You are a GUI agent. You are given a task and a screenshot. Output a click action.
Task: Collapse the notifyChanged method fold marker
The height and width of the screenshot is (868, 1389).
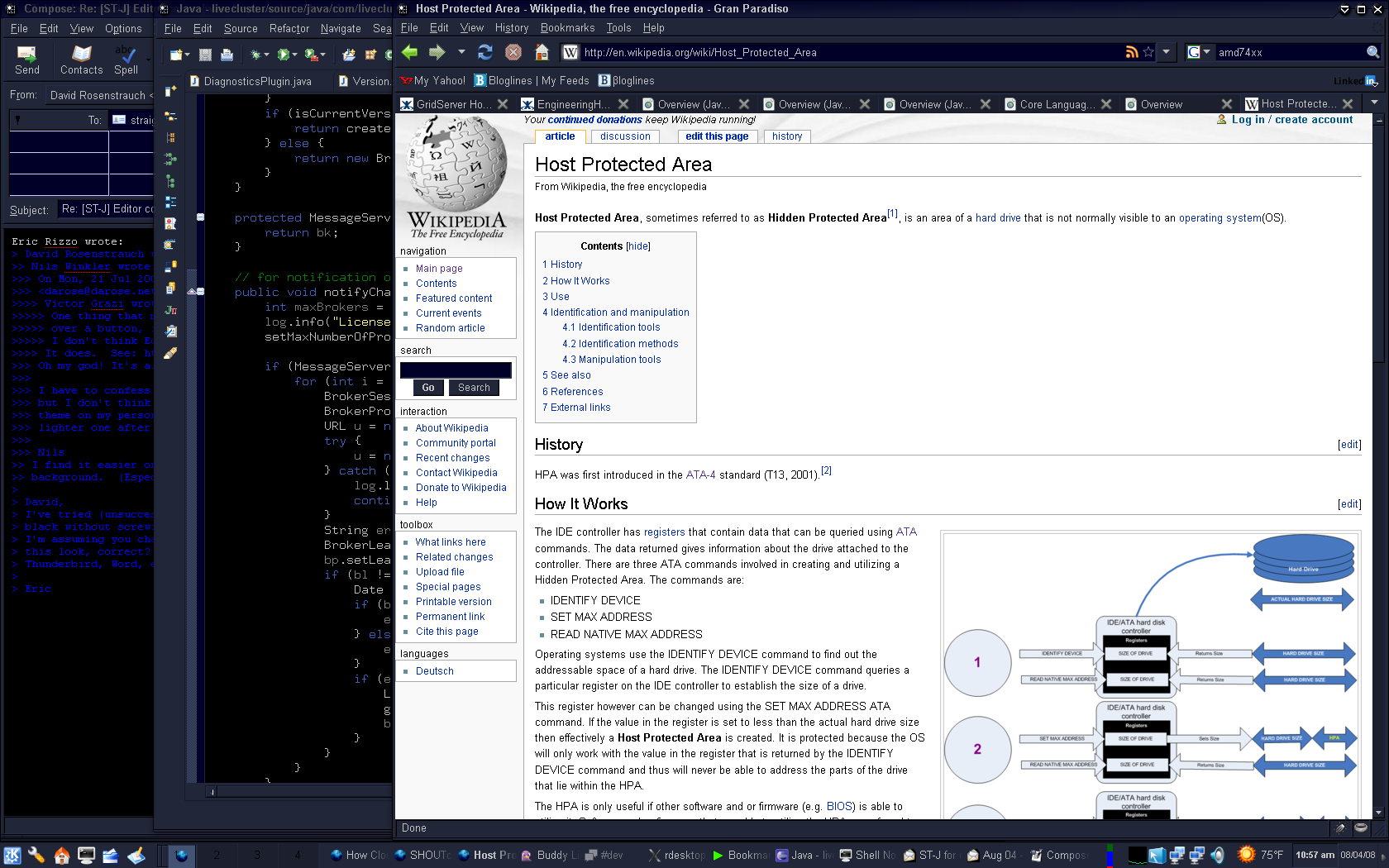[x=200, y=292]
